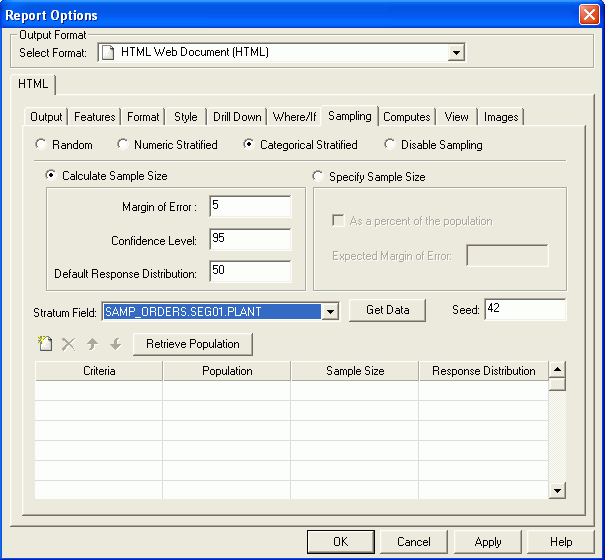Switch to the Output tab
The height and width of the screenshot is (560, 605).
46,117
